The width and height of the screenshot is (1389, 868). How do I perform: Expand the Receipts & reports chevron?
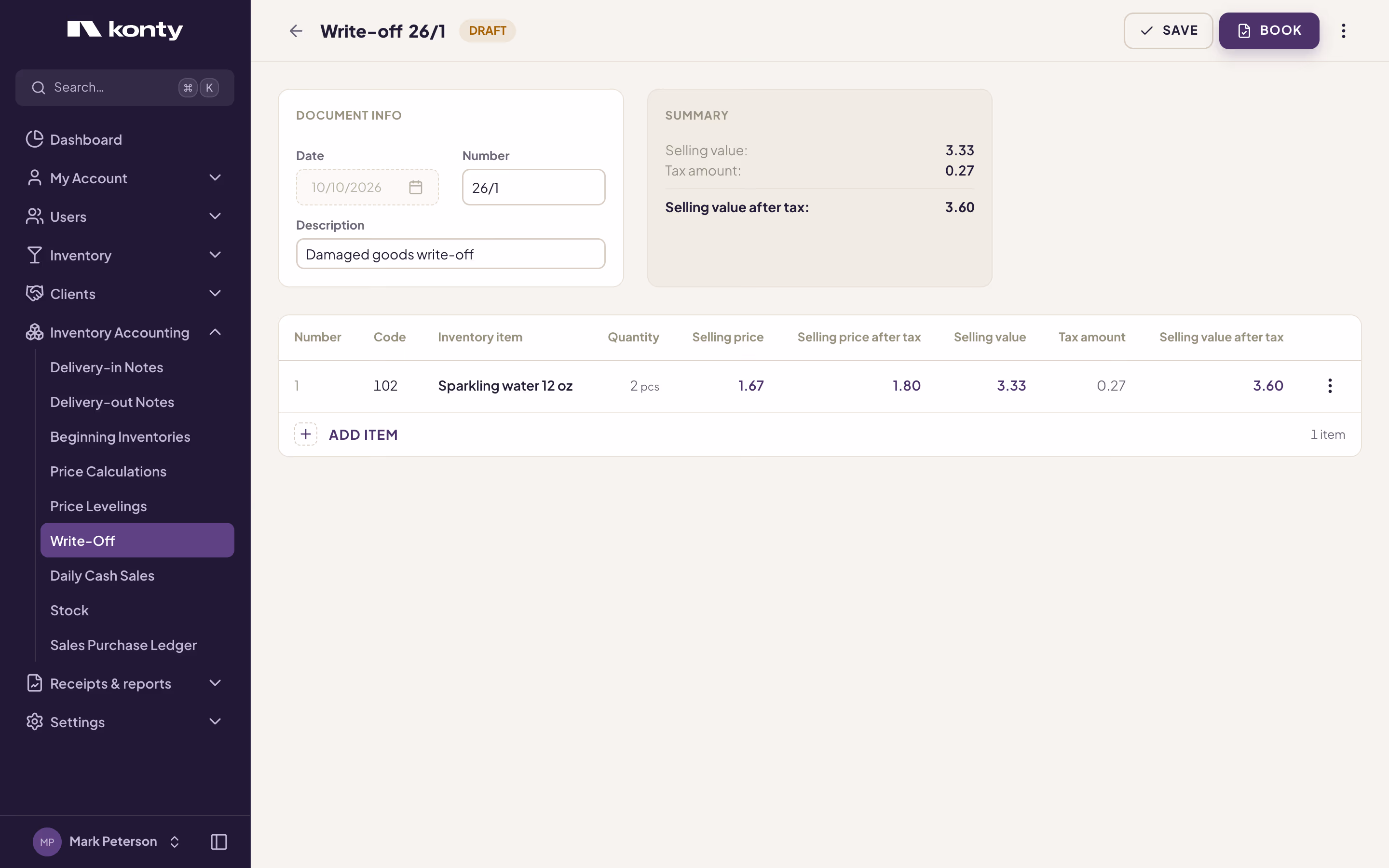215,683
